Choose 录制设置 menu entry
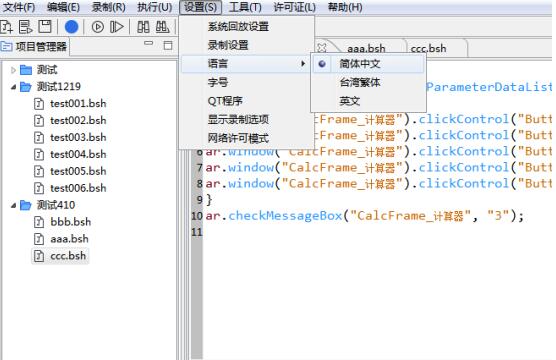 (x=247, y=45)
